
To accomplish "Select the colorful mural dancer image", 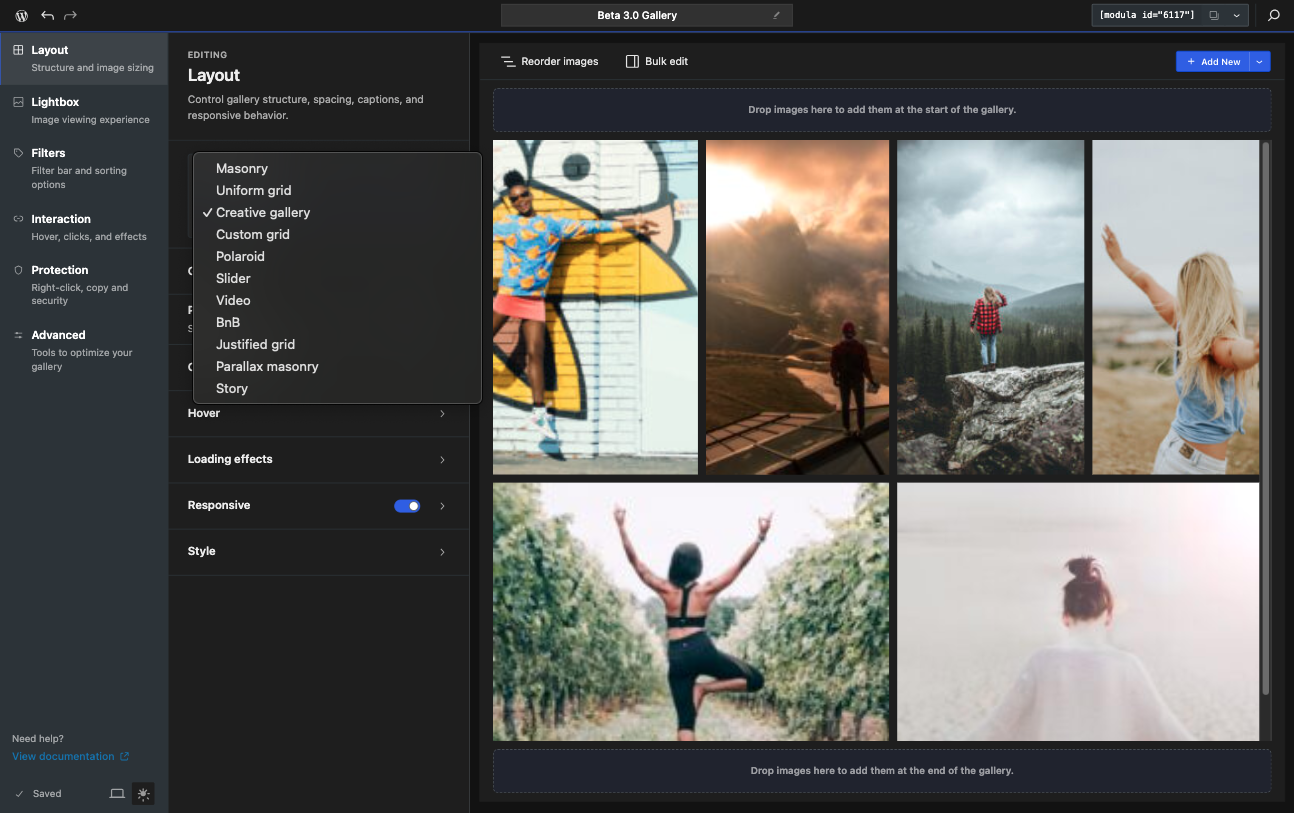I will [595, 307].
